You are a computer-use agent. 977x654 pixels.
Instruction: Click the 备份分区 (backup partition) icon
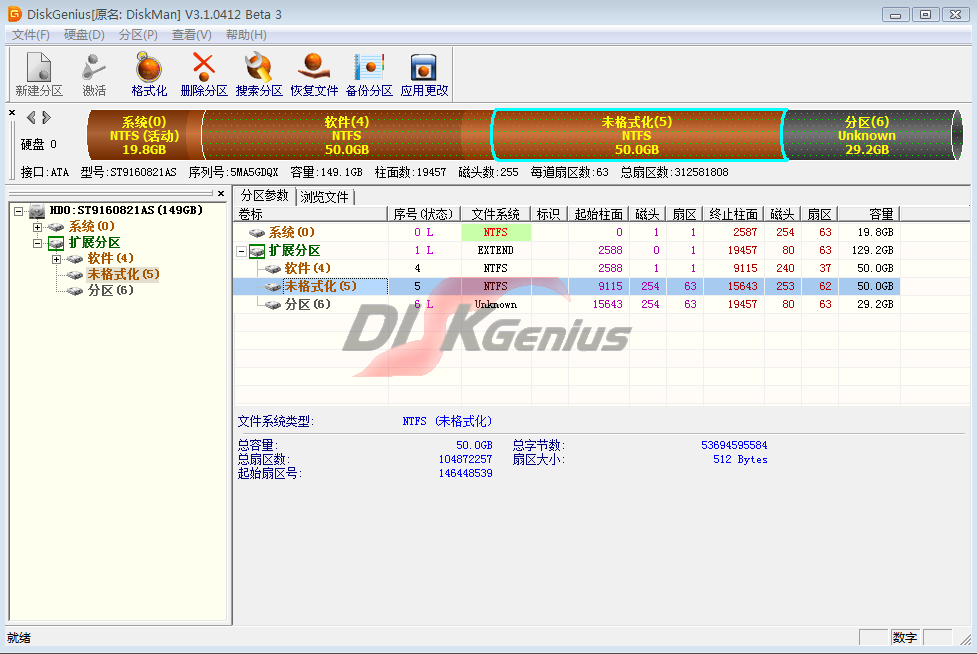click(x=369, y=74)
